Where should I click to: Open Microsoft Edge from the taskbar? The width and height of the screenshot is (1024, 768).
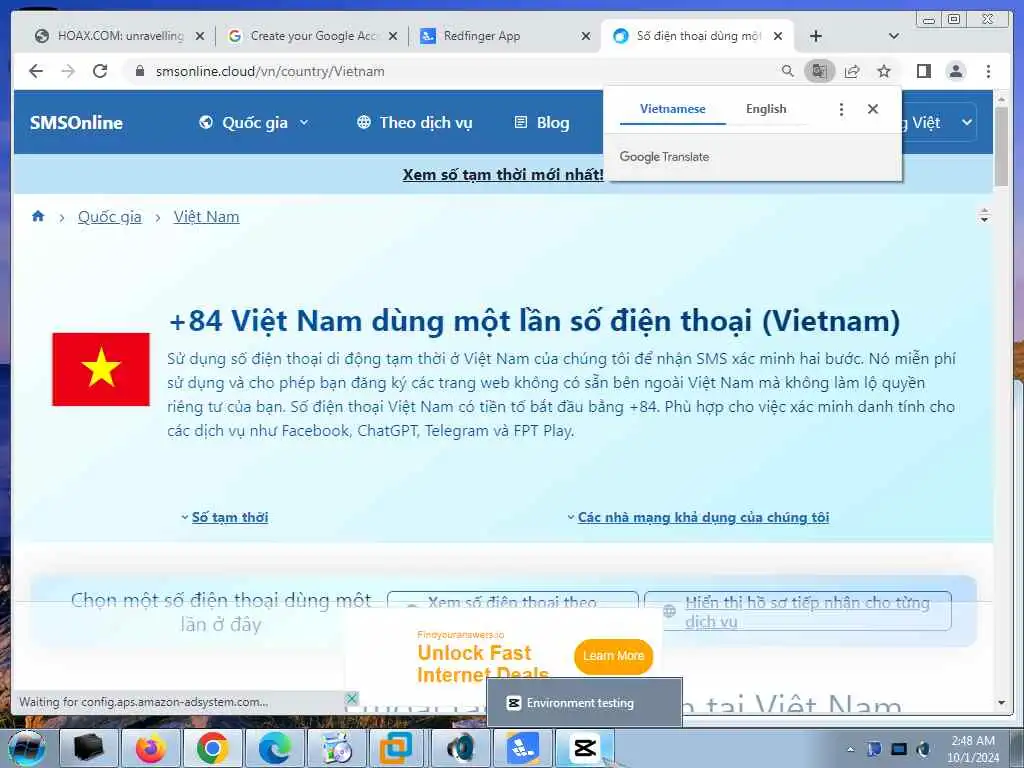pyautogui.click(x=274, y=748)
